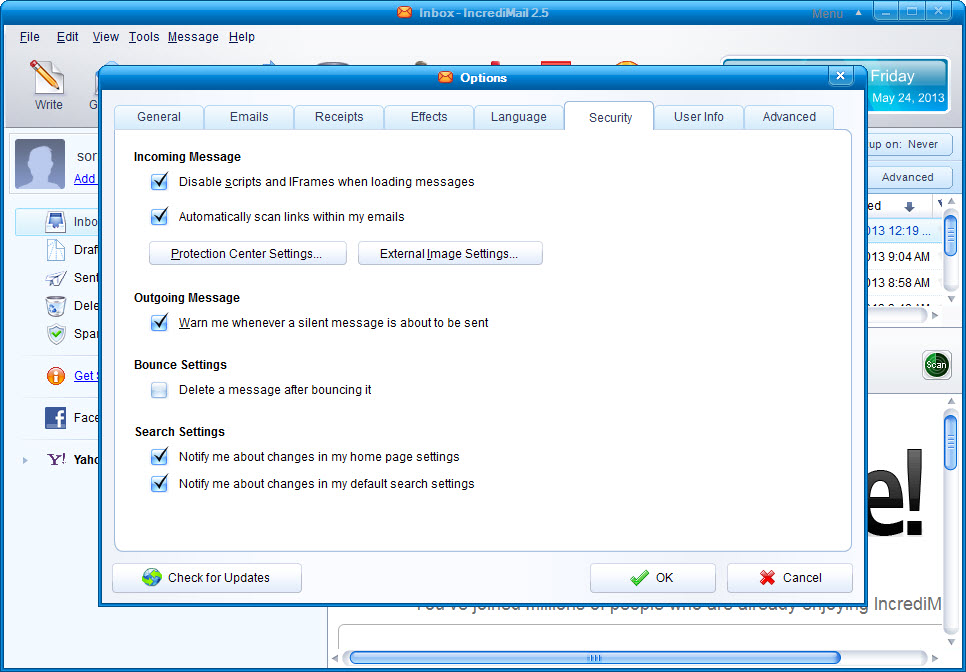
Task: Click the preview pane horizontal scrollbar
Action: (595, 658)
